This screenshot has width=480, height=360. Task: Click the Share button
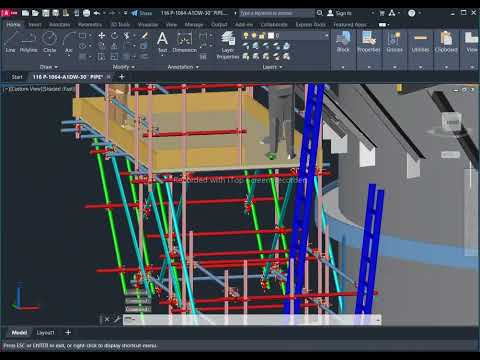click(141, 13)
